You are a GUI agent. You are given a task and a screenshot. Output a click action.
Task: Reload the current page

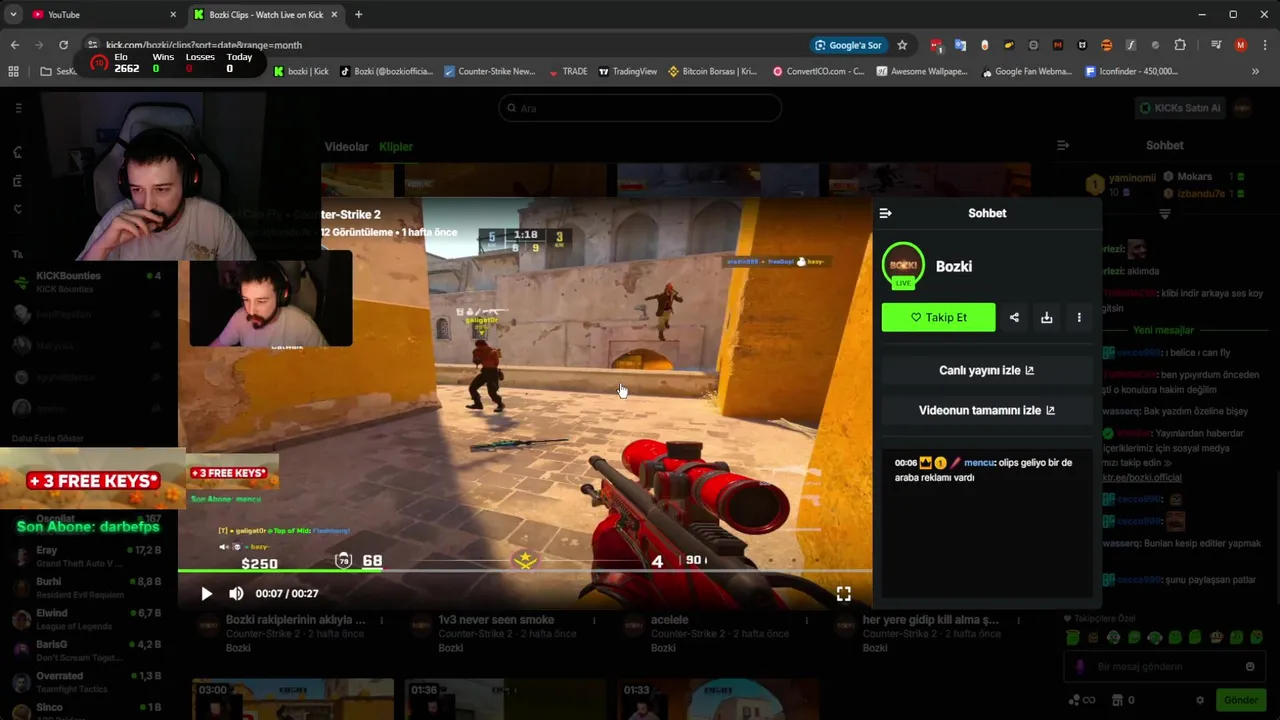(63, 45)
